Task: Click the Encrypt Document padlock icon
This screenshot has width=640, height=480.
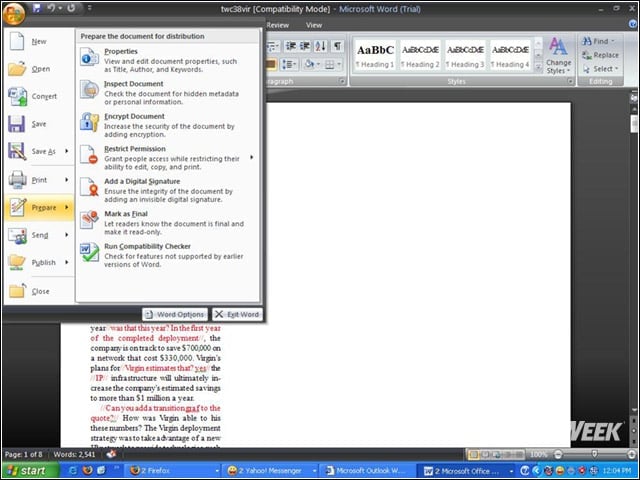Action: point(89,122)
